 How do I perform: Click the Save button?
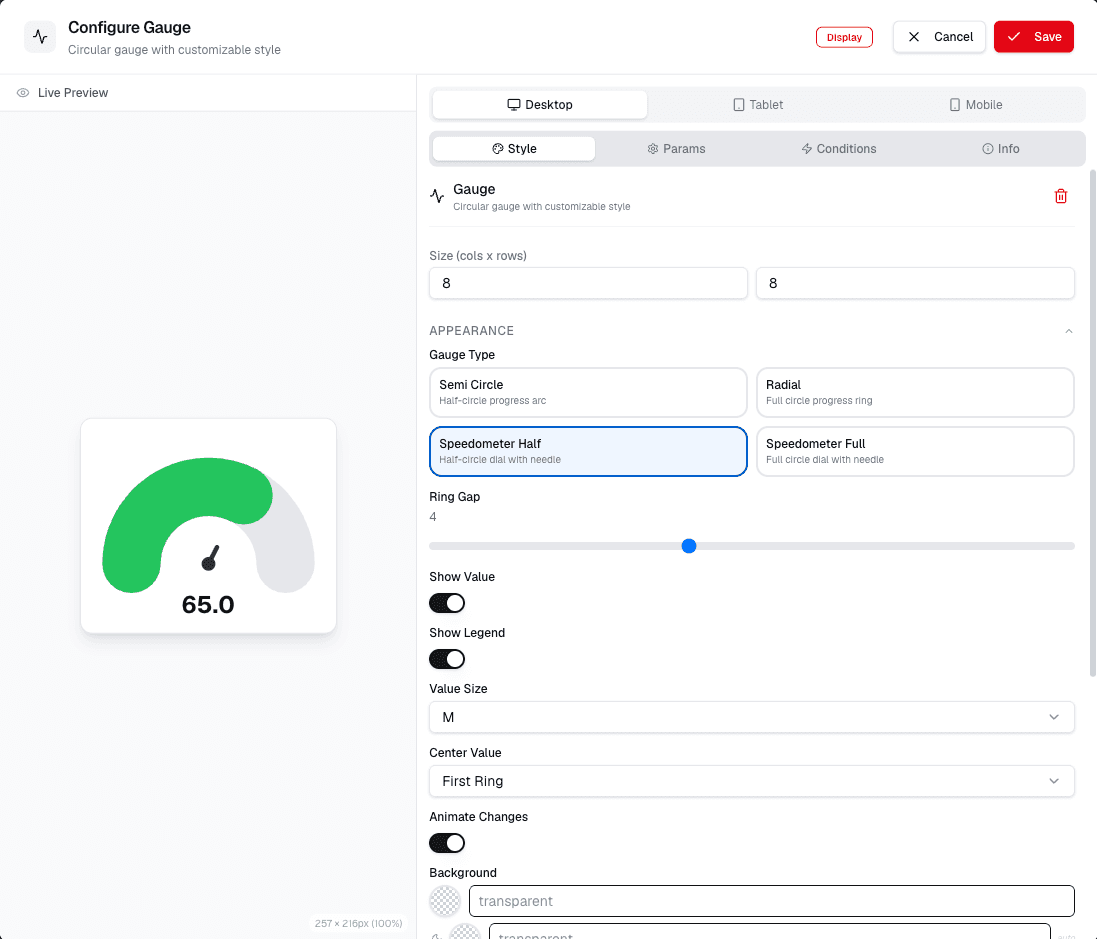(x=1033, y=36)
